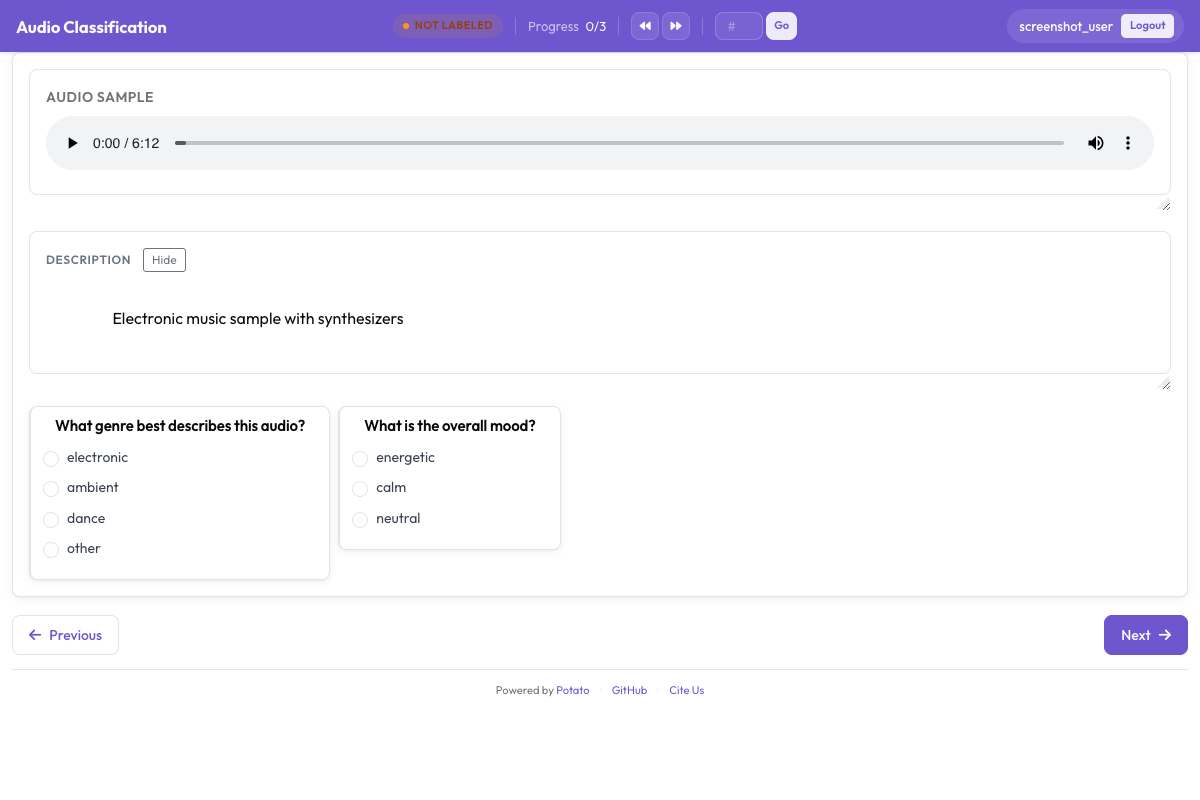Mute the audio player volume

(x=1096, y=143)
